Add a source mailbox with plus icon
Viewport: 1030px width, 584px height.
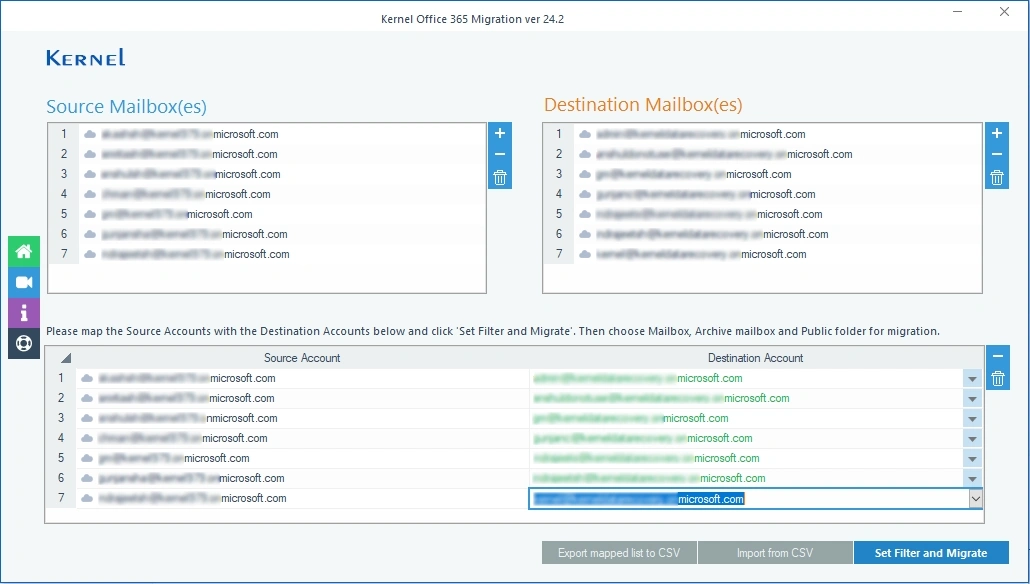pyautogui.click(x=499, y=133)
